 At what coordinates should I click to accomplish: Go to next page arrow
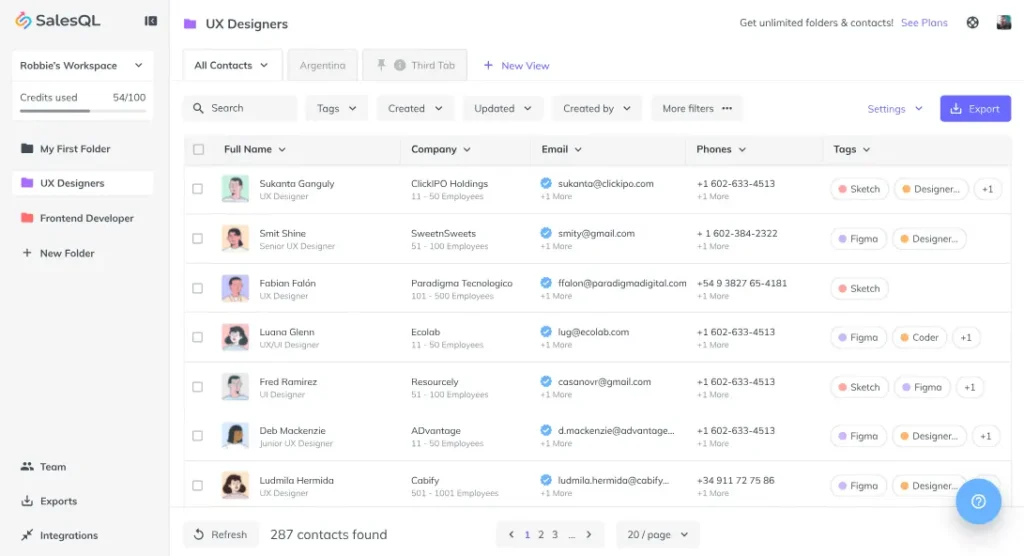tap(588, 534)
